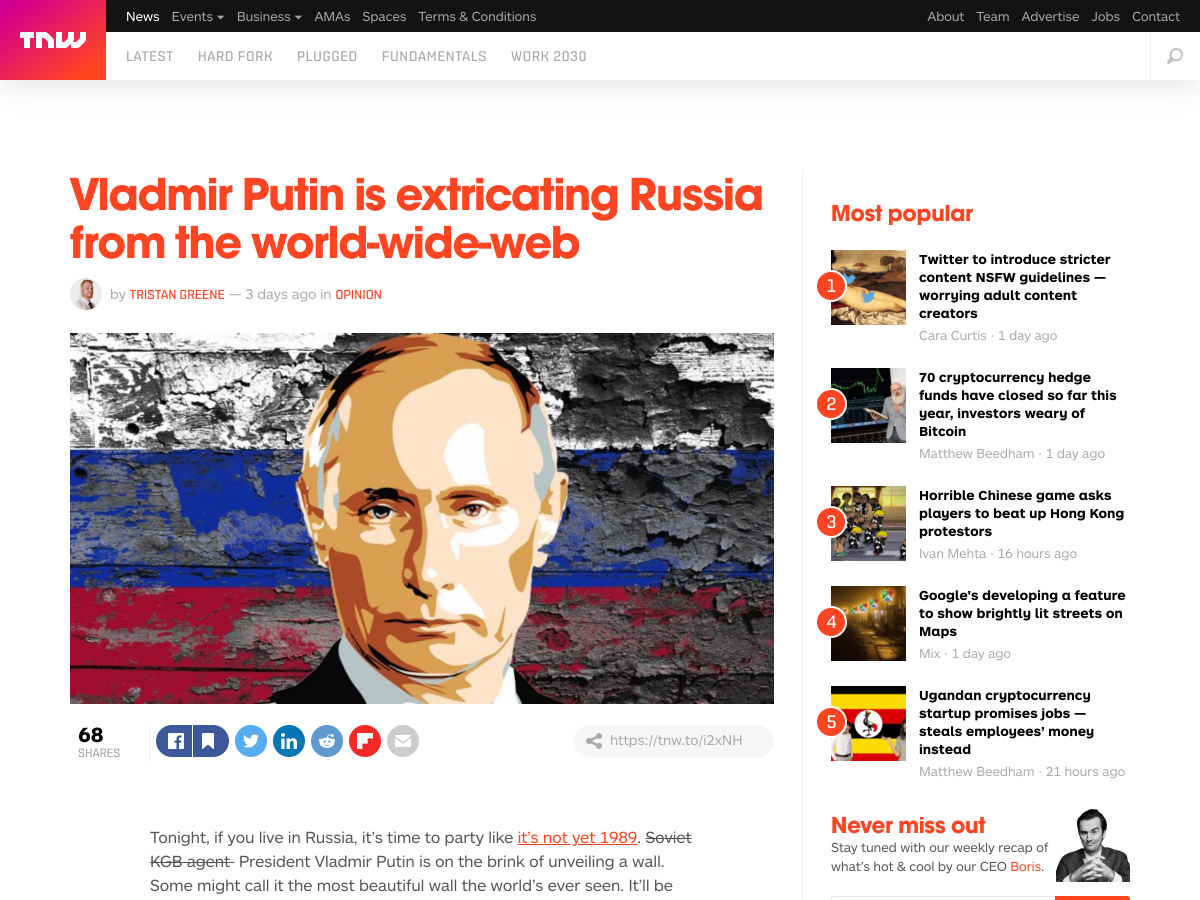Open Ugandan cryptocurrency startup article thumbnail

pos(868,723)
